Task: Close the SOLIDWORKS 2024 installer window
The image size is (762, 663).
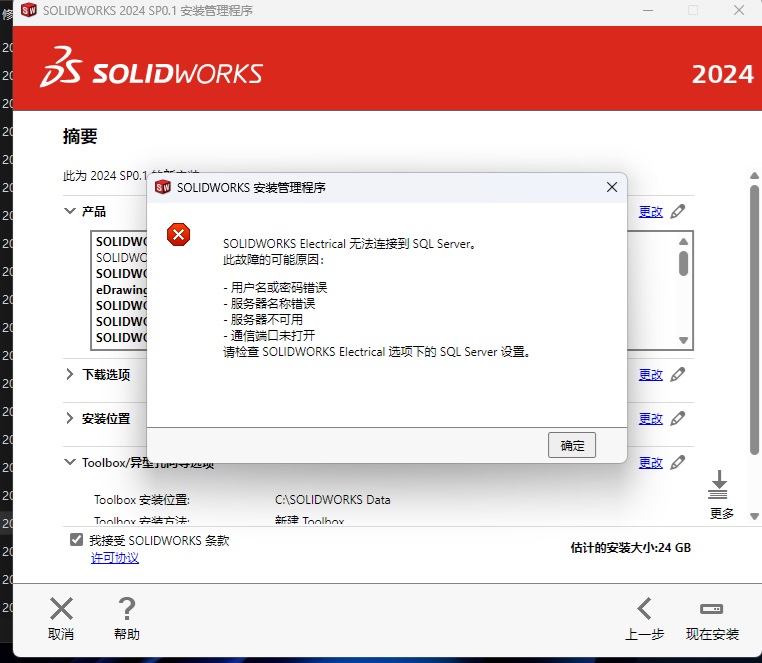Action: [739, 10]
